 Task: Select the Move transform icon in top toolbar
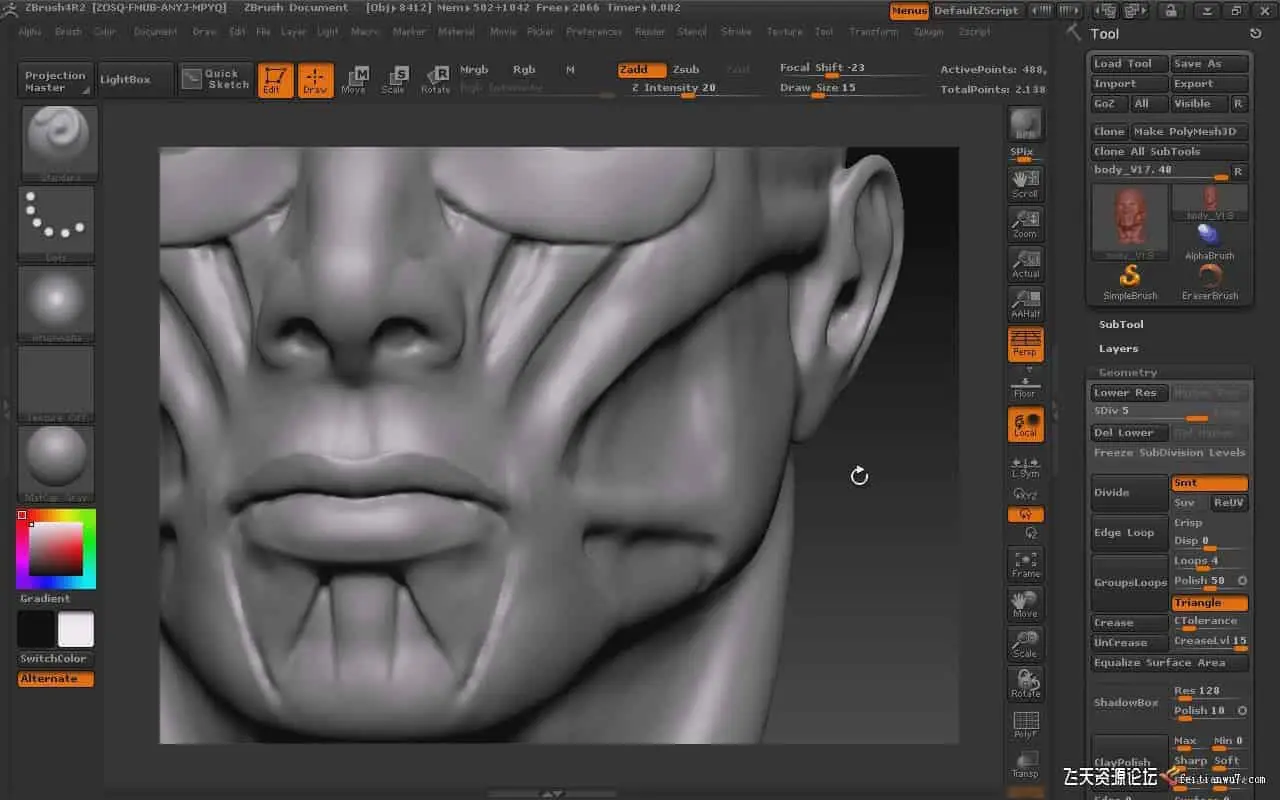(354, 79)
